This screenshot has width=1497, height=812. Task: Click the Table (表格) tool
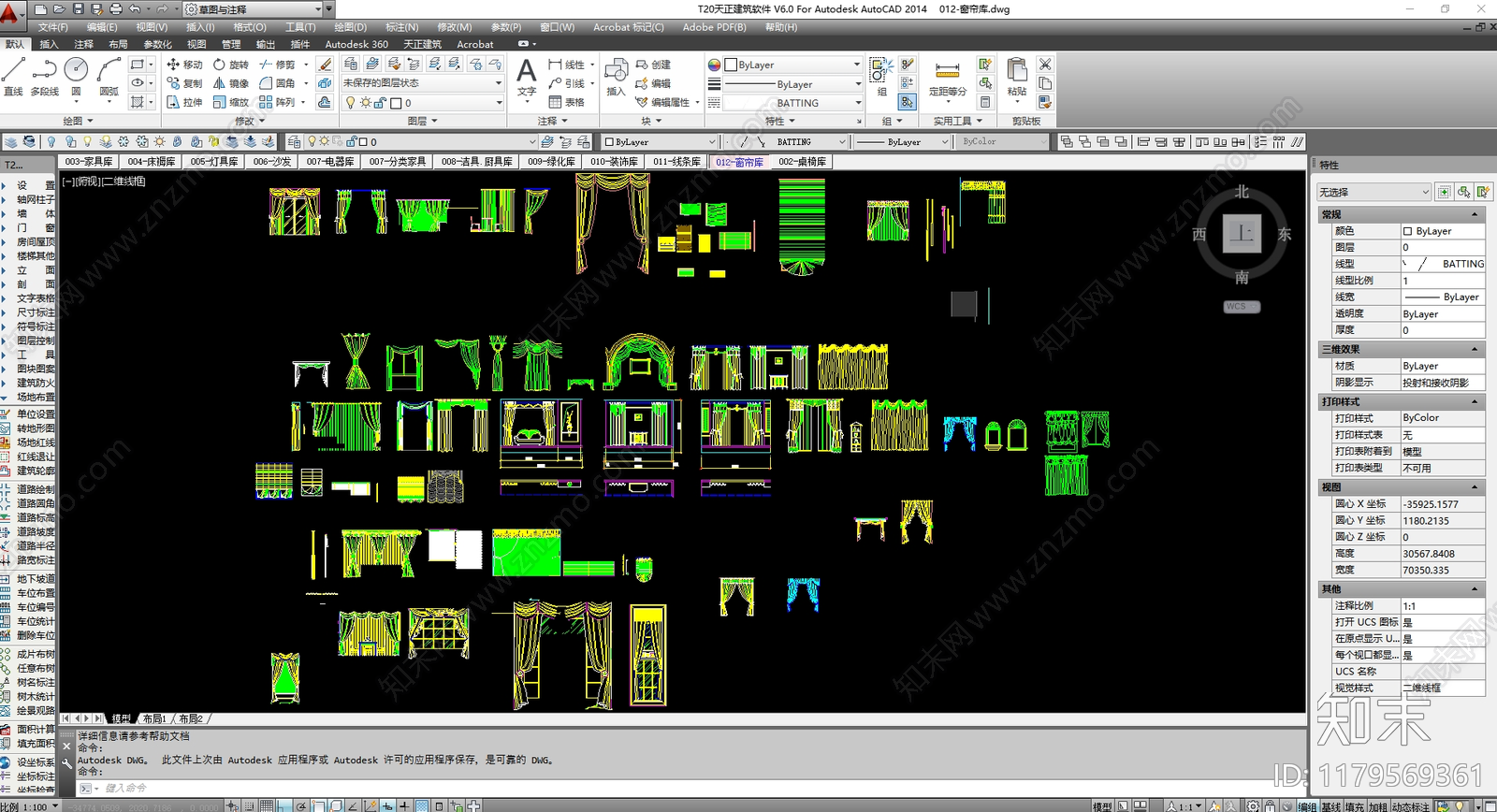566,102
